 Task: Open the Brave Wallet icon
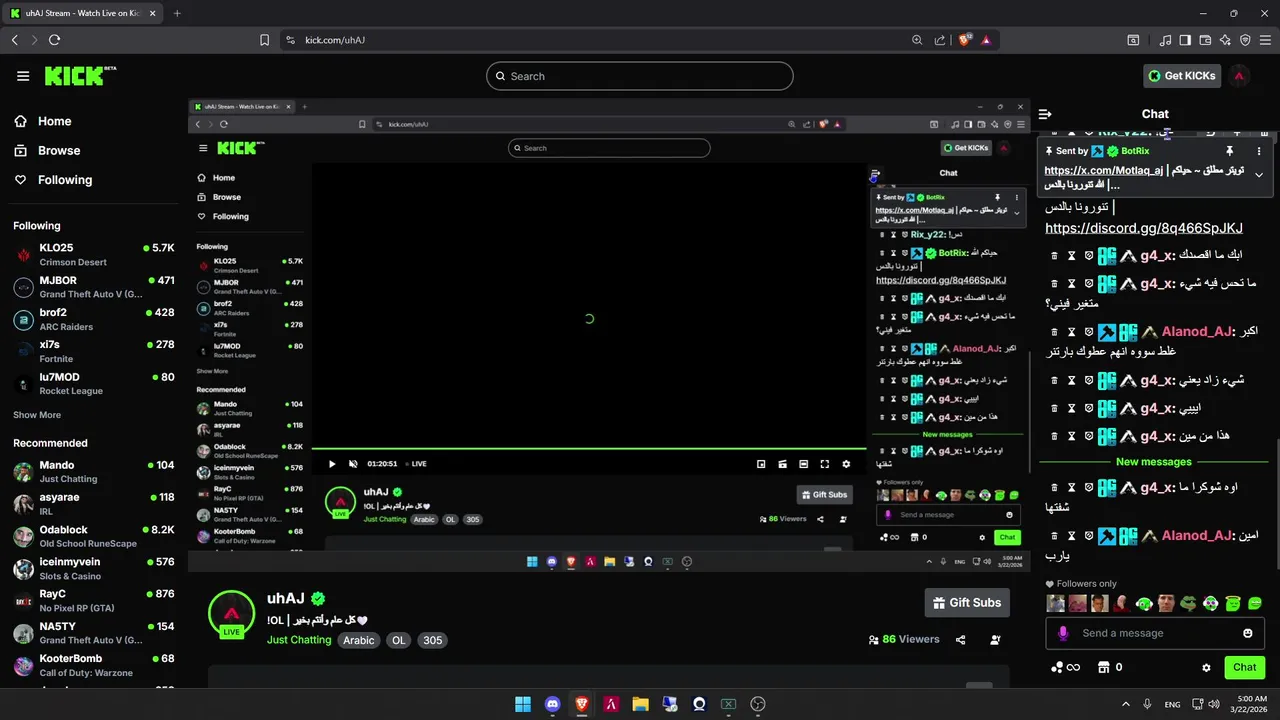pos(1205,40)
